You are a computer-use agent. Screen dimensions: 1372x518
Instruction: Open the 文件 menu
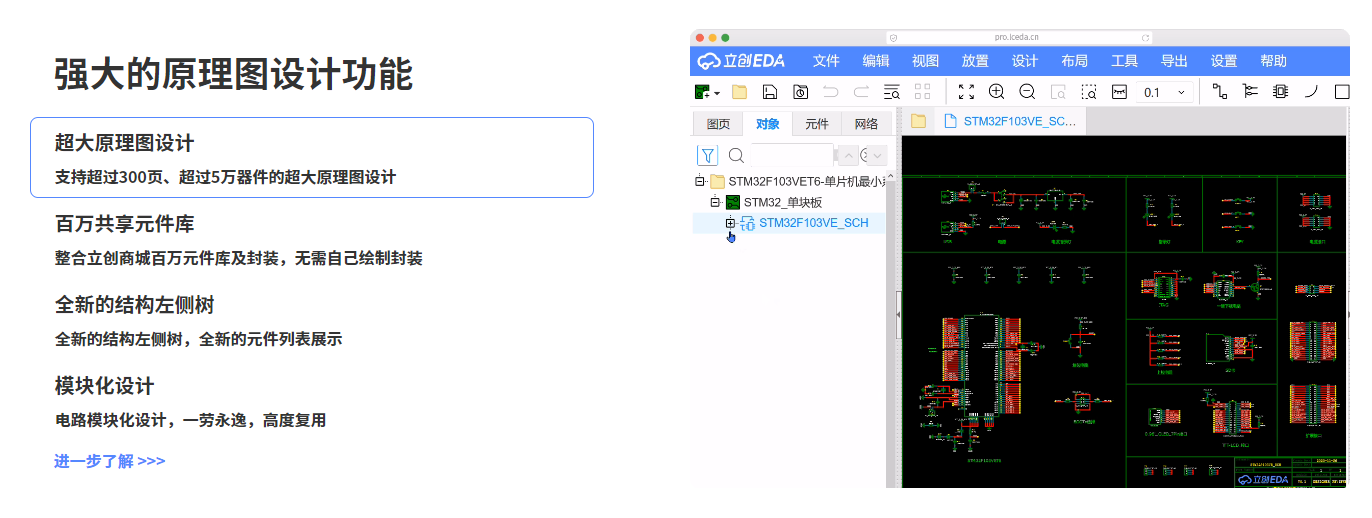(826, 61)
